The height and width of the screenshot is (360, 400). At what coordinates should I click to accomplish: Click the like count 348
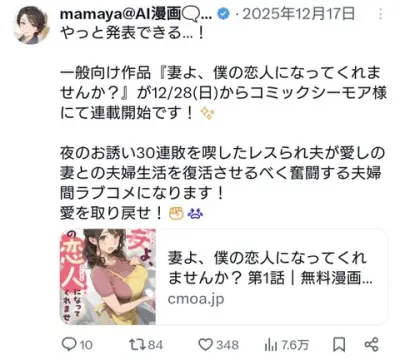coord(227,345)
